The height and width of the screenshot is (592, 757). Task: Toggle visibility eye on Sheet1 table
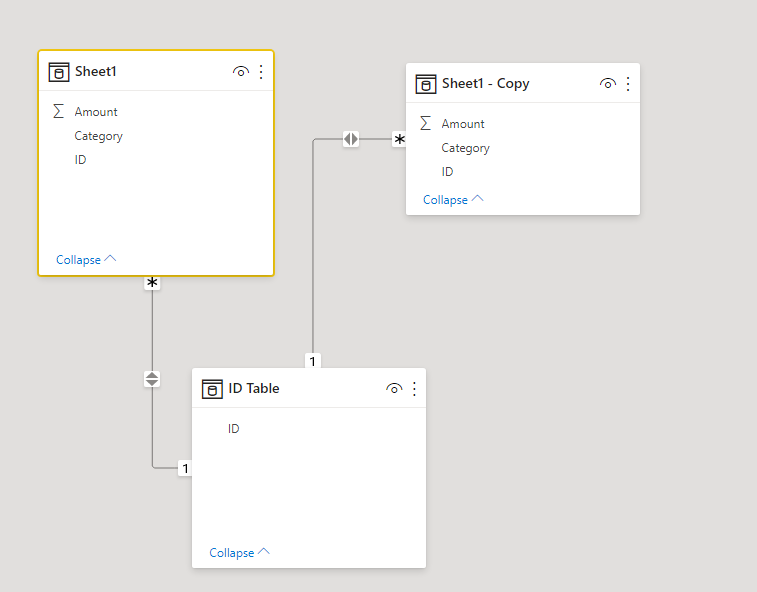click(x=240, y=72)
